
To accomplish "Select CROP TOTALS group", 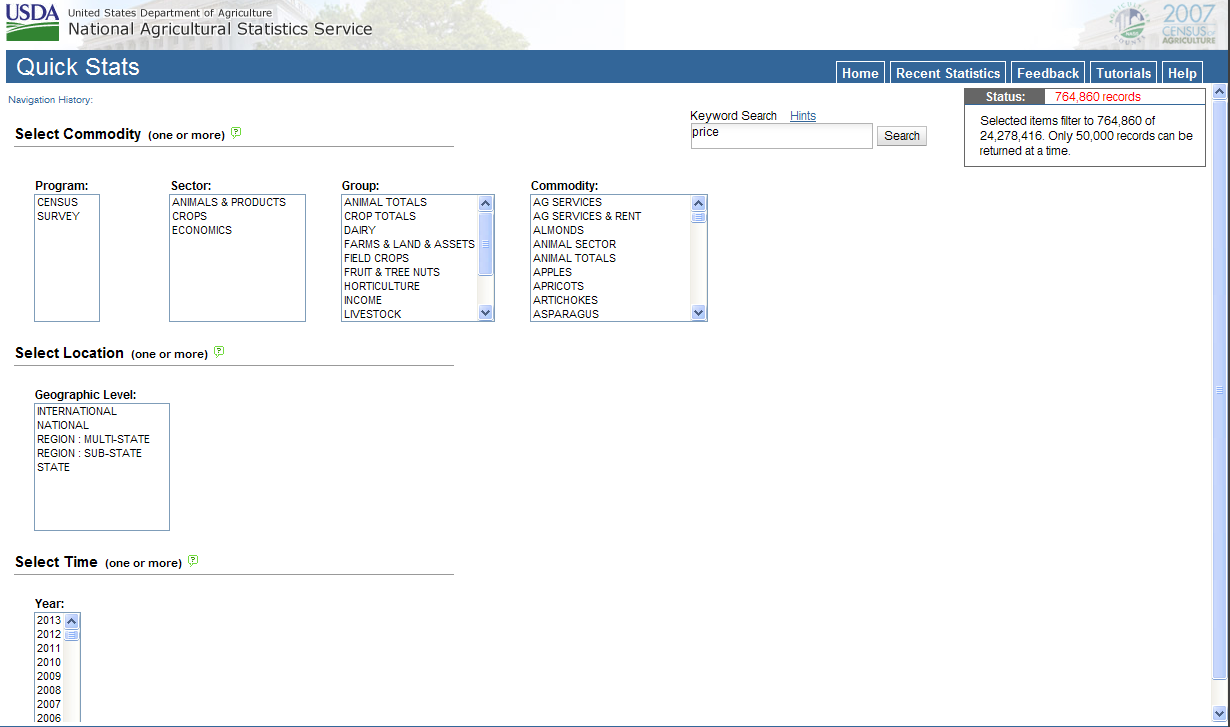I will pos(410,216).
